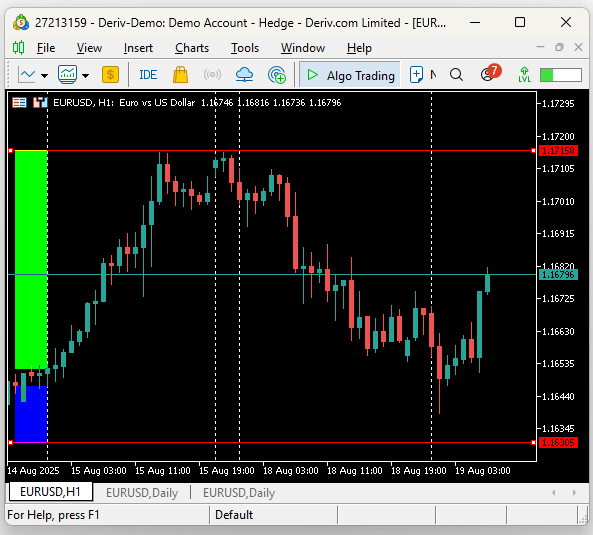Click the signals broadcast icon
593x535 pixels.
point(212,74)
